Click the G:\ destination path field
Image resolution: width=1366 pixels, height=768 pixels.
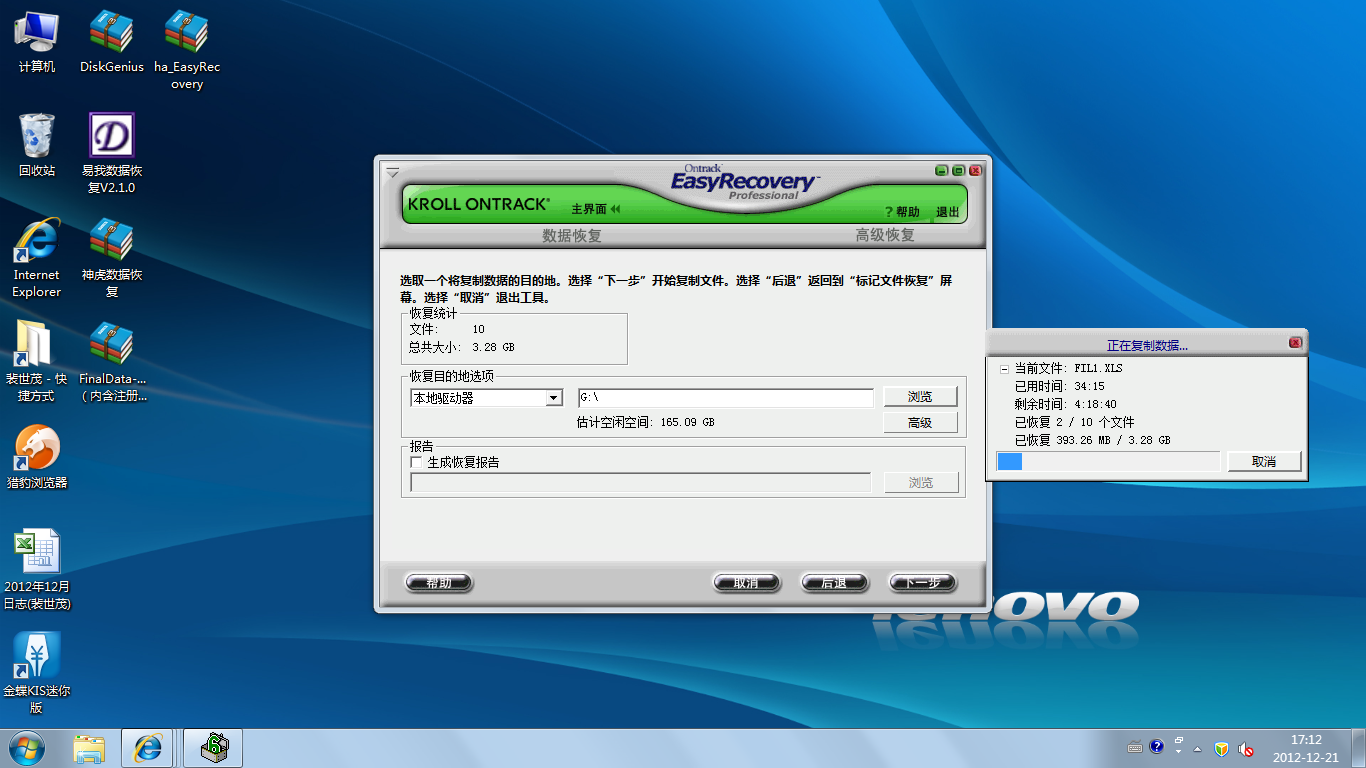click(726, 398)
